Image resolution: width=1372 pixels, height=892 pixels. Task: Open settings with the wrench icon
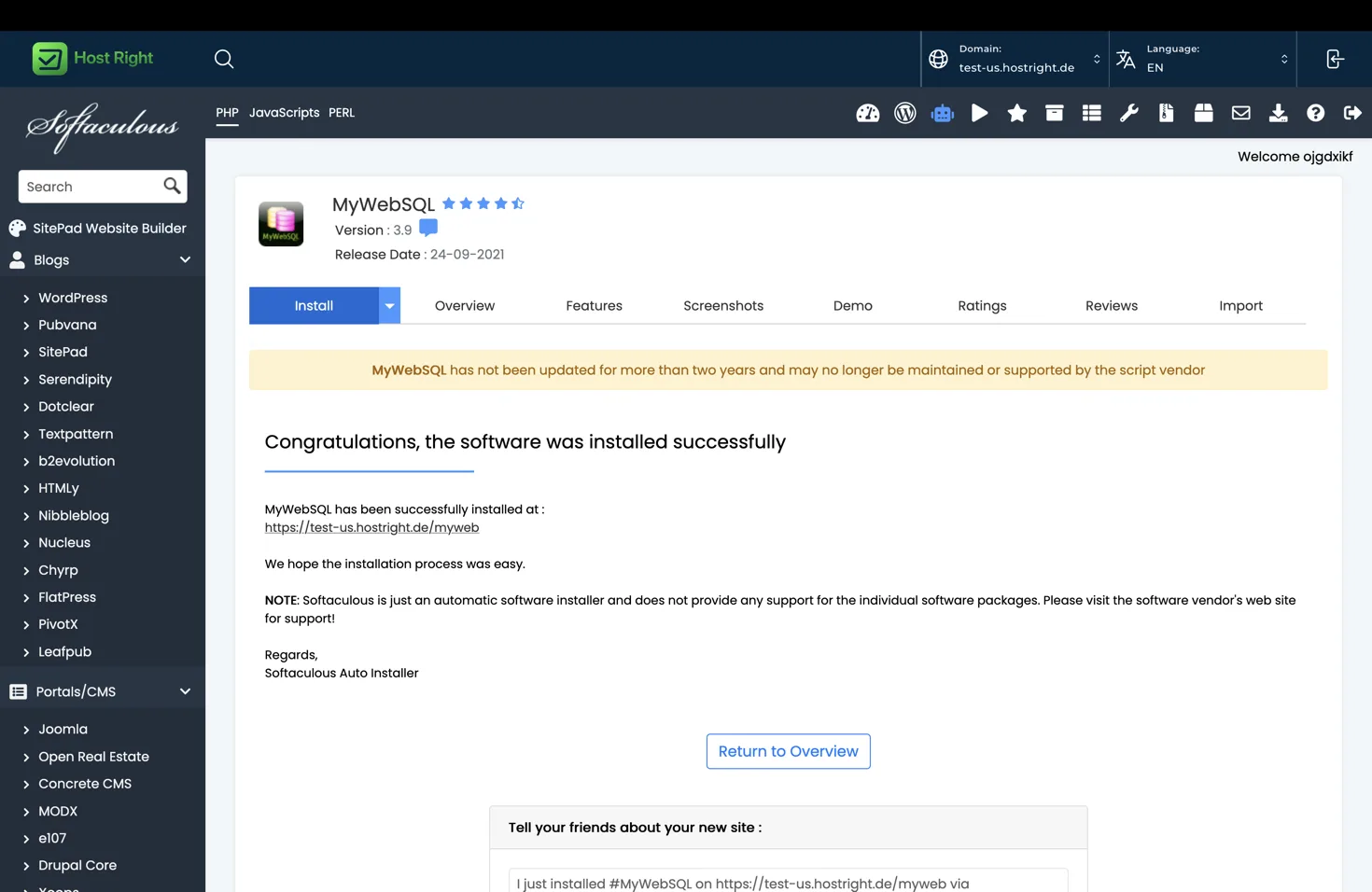[1129, 113]
